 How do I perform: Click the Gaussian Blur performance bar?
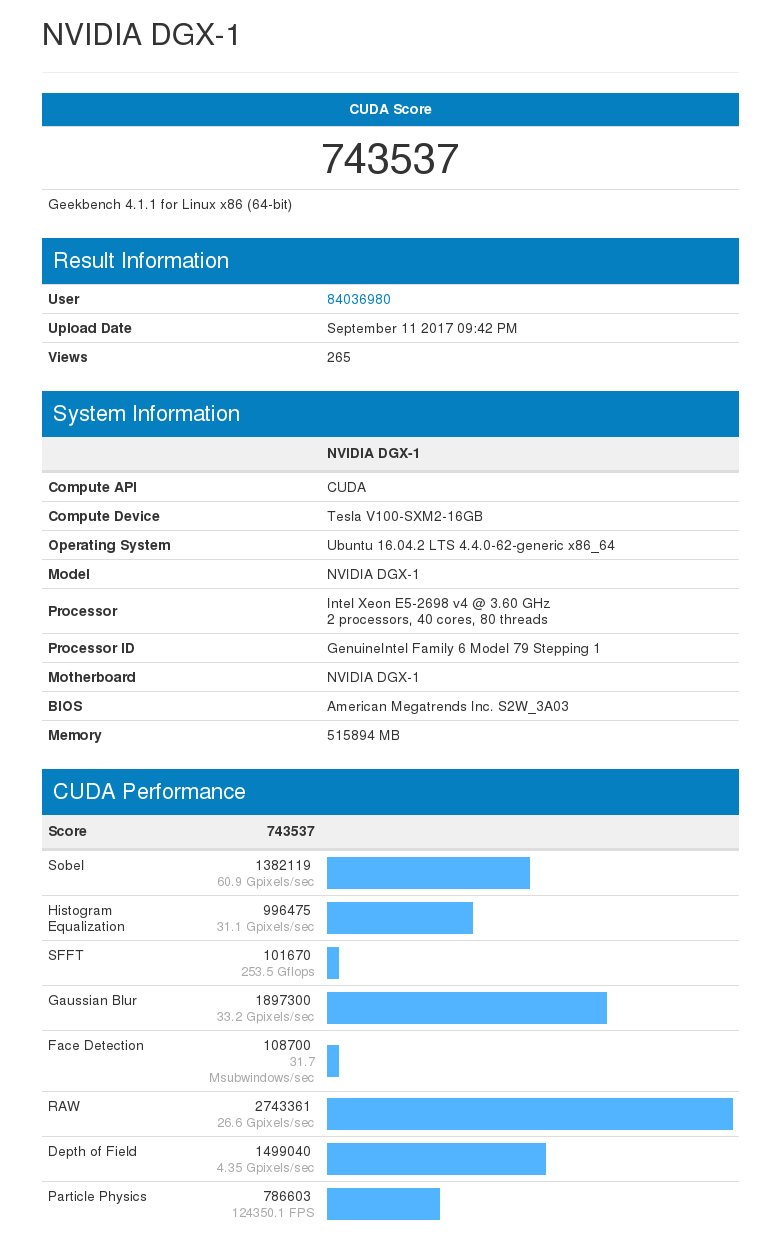pyautogui.click(x=467, y=1008)
